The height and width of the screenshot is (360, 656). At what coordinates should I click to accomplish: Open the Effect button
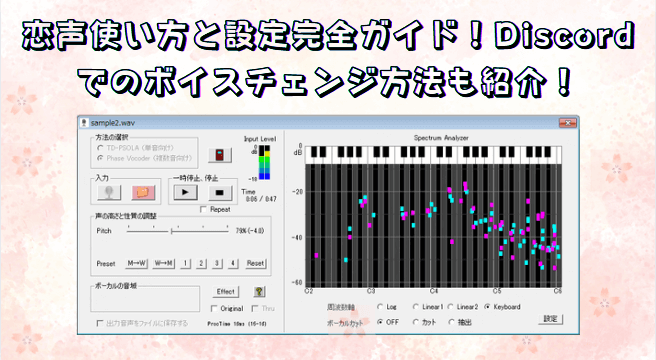(x=226, y=292)
